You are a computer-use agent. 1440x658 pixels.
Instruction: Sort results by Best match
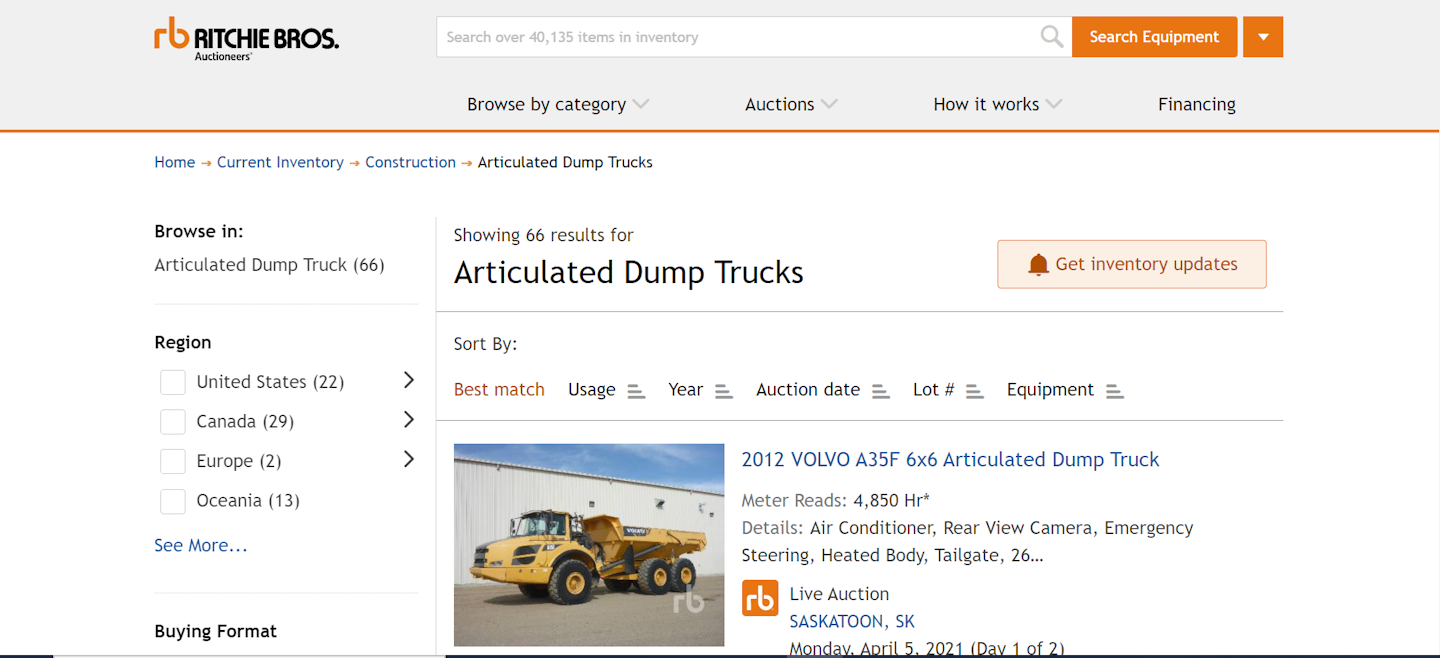point(499,390)
